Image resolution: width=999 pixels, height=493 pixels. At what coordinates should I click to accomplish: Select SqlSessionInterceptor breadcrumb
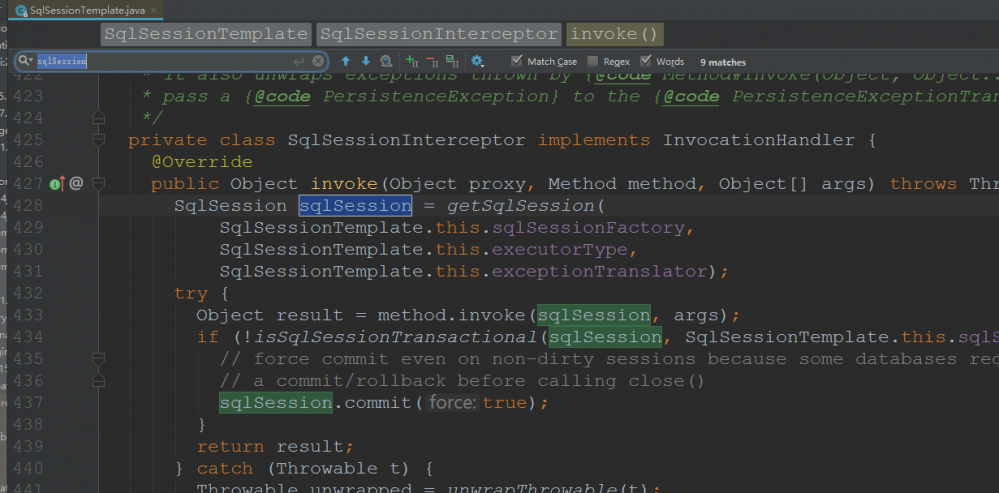(439, 34)
